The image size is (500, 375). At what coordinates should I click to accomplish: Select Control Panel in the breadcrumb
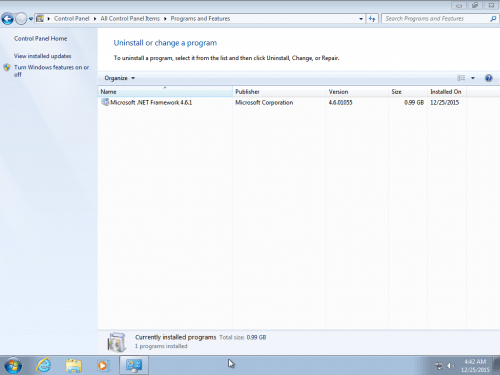[x=72, y=19]
